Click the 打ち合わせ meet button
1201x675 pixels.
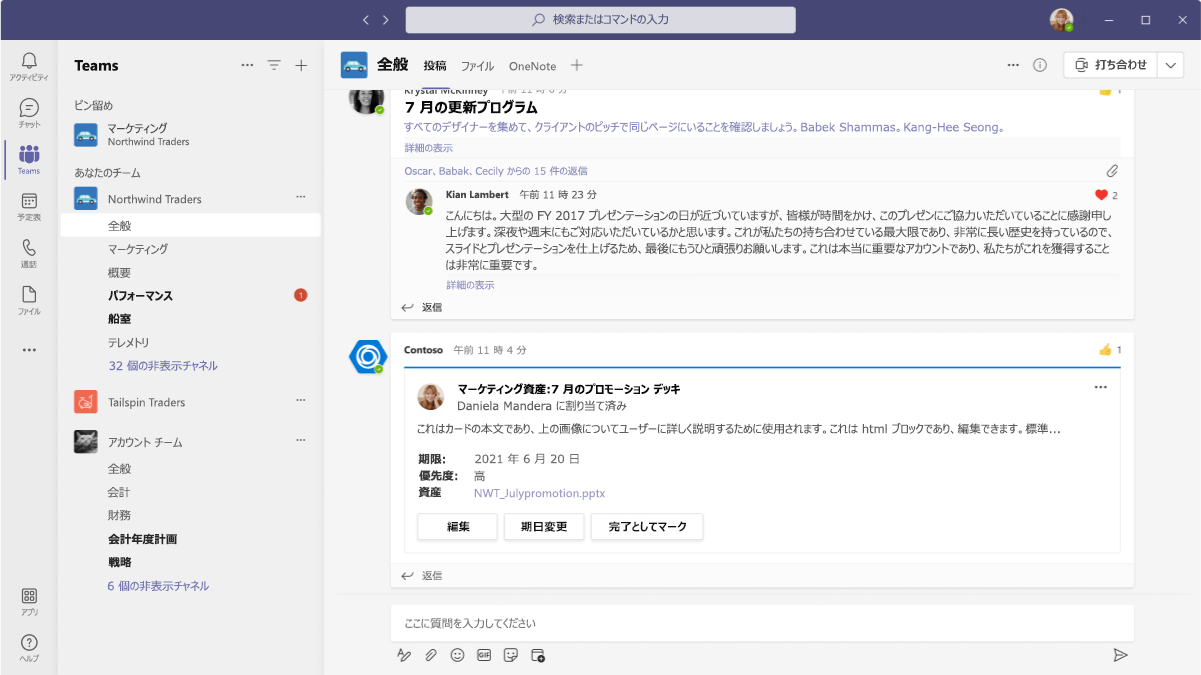click(1110, 65)
